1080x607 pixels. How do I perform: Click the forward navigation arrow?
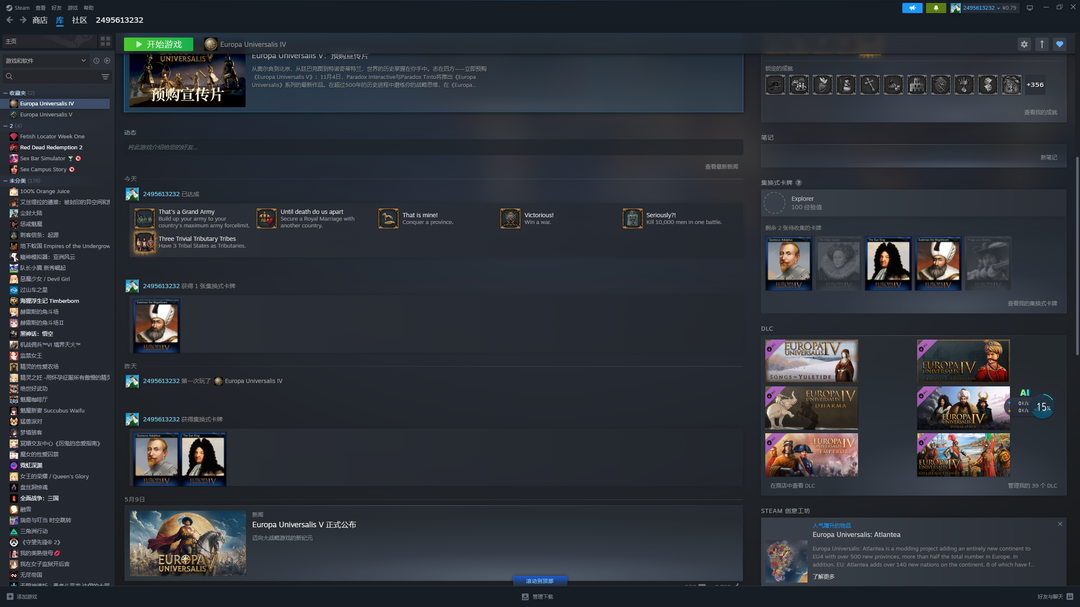pos(23,20)
